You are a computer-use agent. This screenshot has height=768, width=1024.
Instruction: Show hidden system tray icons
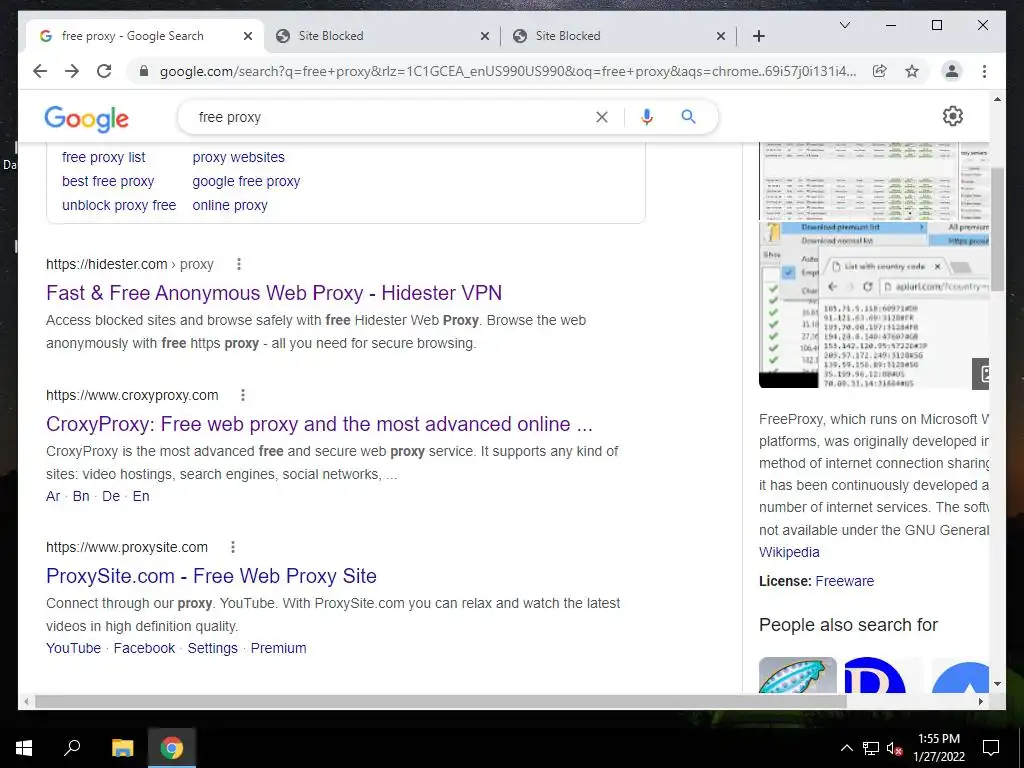click(x=846, y=748)
